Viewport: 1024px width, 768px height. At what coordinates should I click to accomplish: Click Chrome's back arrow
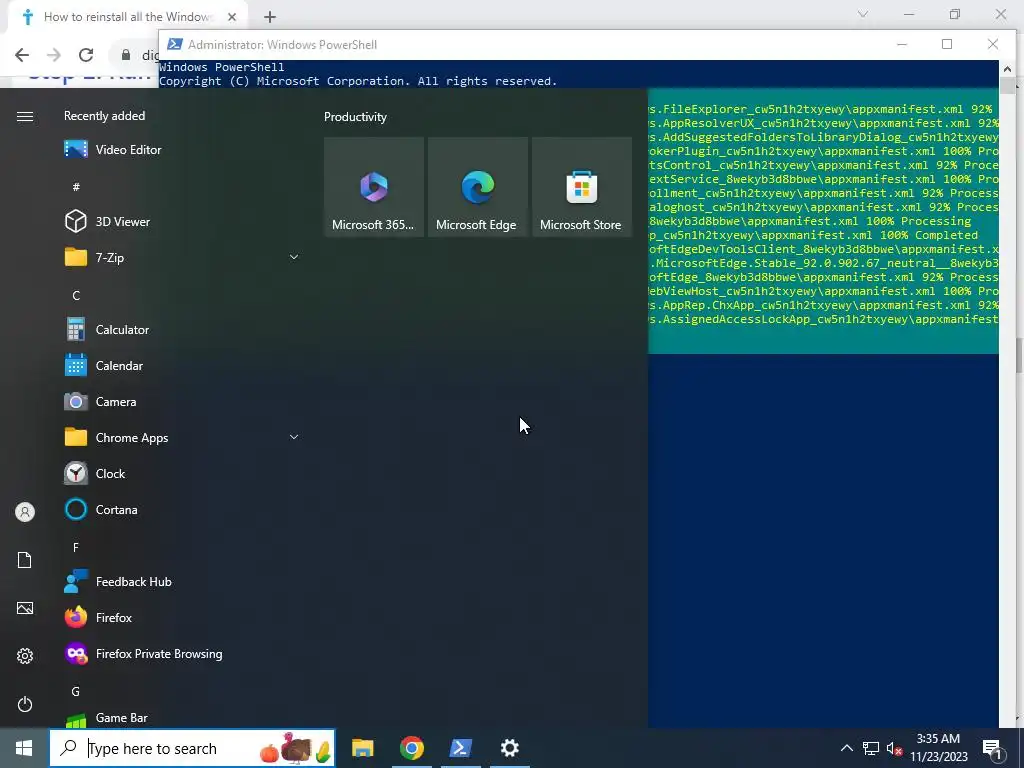[22, 55]
